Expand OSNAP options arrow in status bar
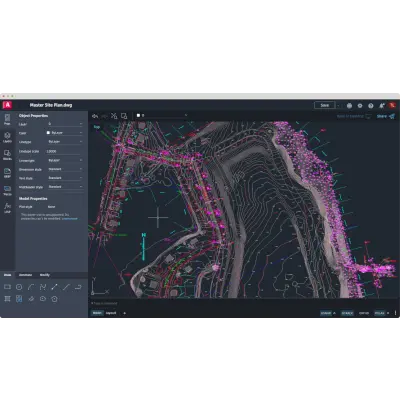400x400 pixels. point(334,313)
